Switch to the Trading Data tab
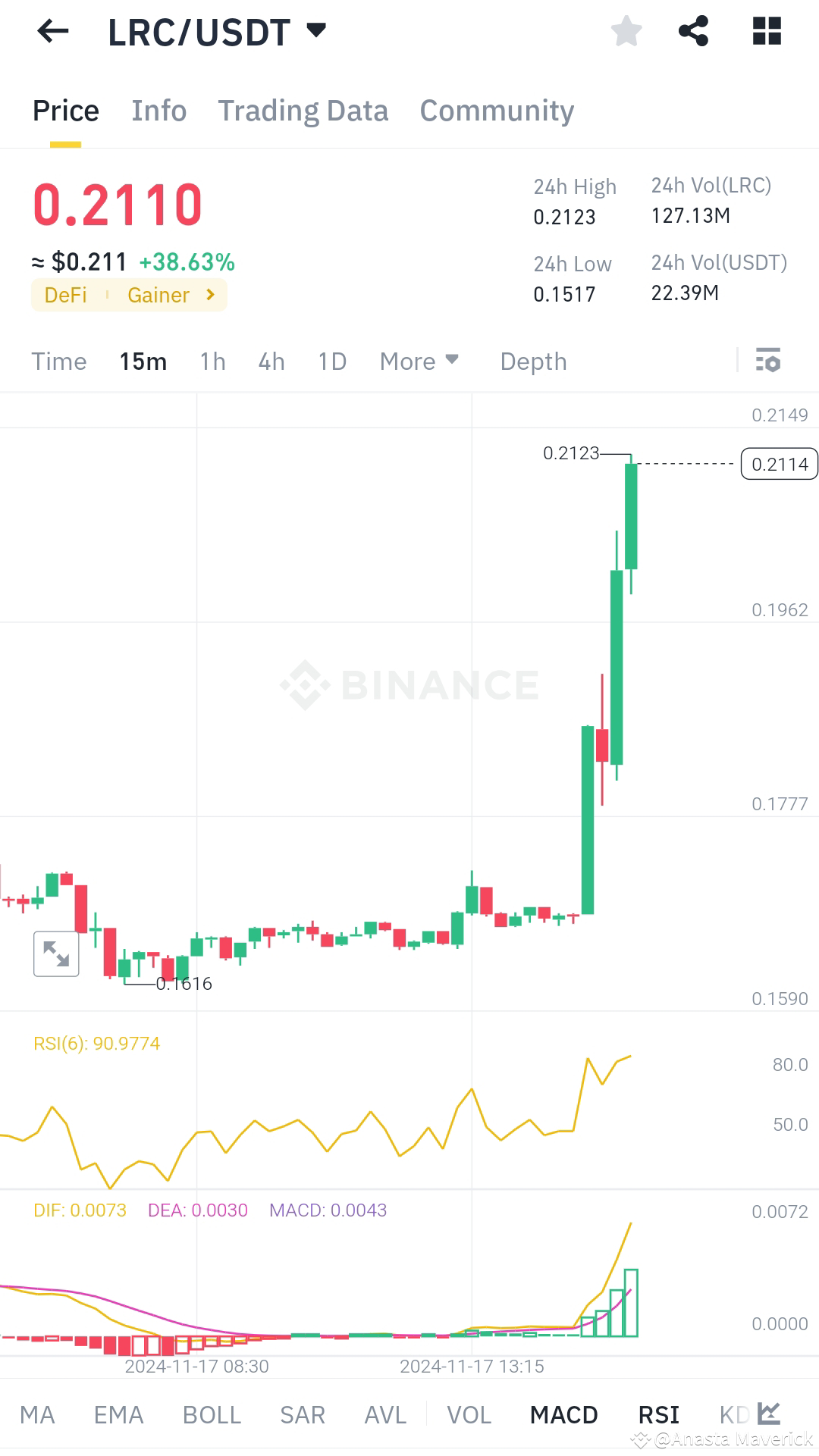This screenshot has width=819, height=1456. click(303, 110)
